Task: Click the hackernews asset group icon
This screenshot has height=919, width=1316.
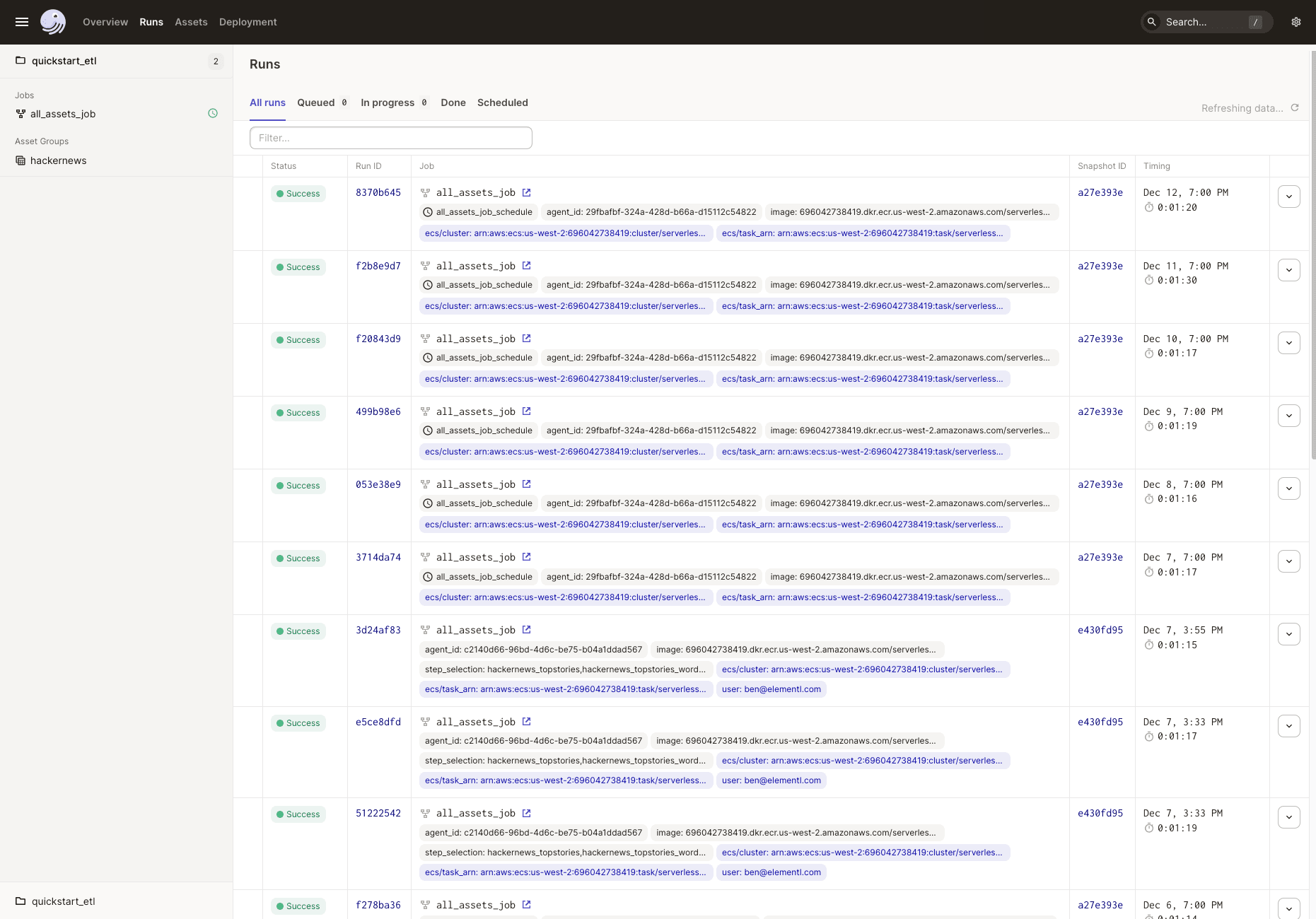Action: click(21, 160)
